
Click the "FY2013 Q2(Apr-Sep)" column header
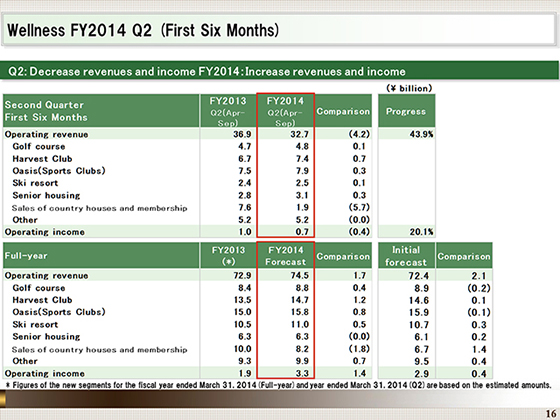coord(228,111)
